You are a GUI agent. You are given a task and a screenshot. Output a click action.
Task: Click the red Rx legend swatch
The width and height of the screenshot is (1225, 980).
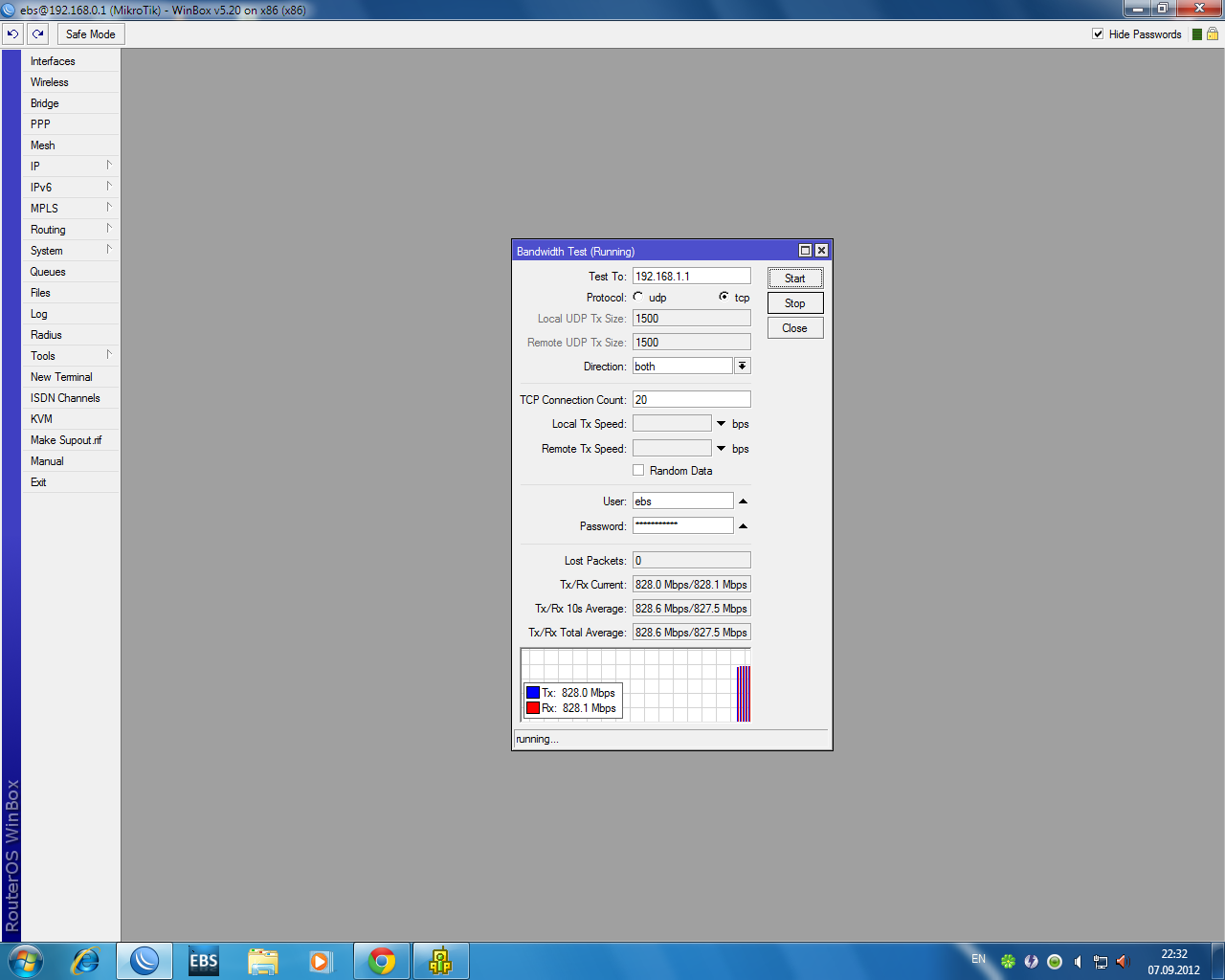533,708
